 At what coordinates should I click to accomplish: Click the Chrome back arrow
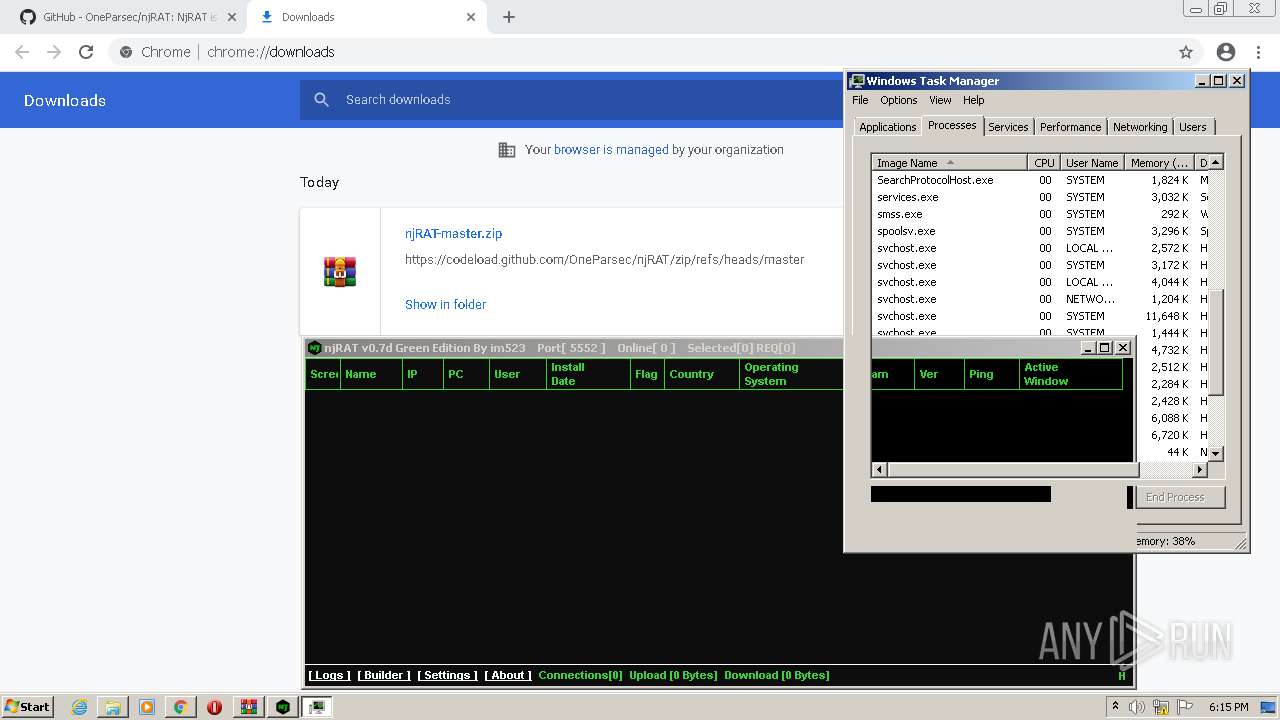(x=22, y=52)
